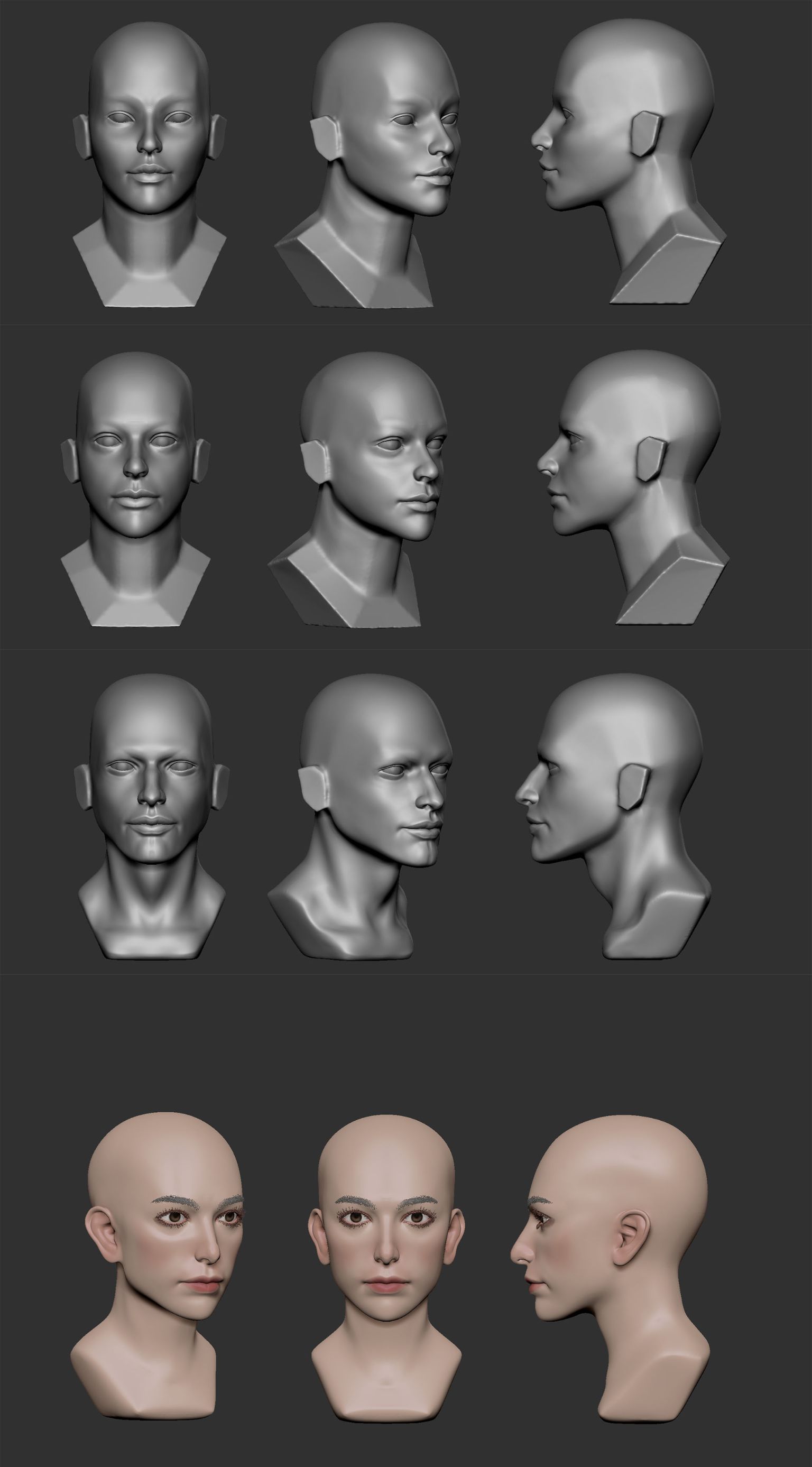Choose gray front-view head with smooth rounded bust
The height and width of the screenshot is (1467, 812).
(152, 816)
